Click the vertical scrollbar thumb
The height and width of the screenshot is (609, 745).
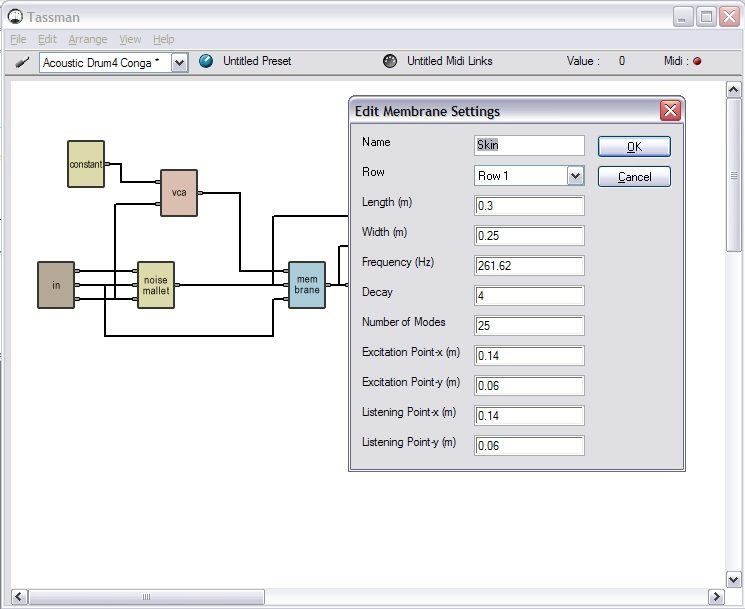(x=733, y=175)
